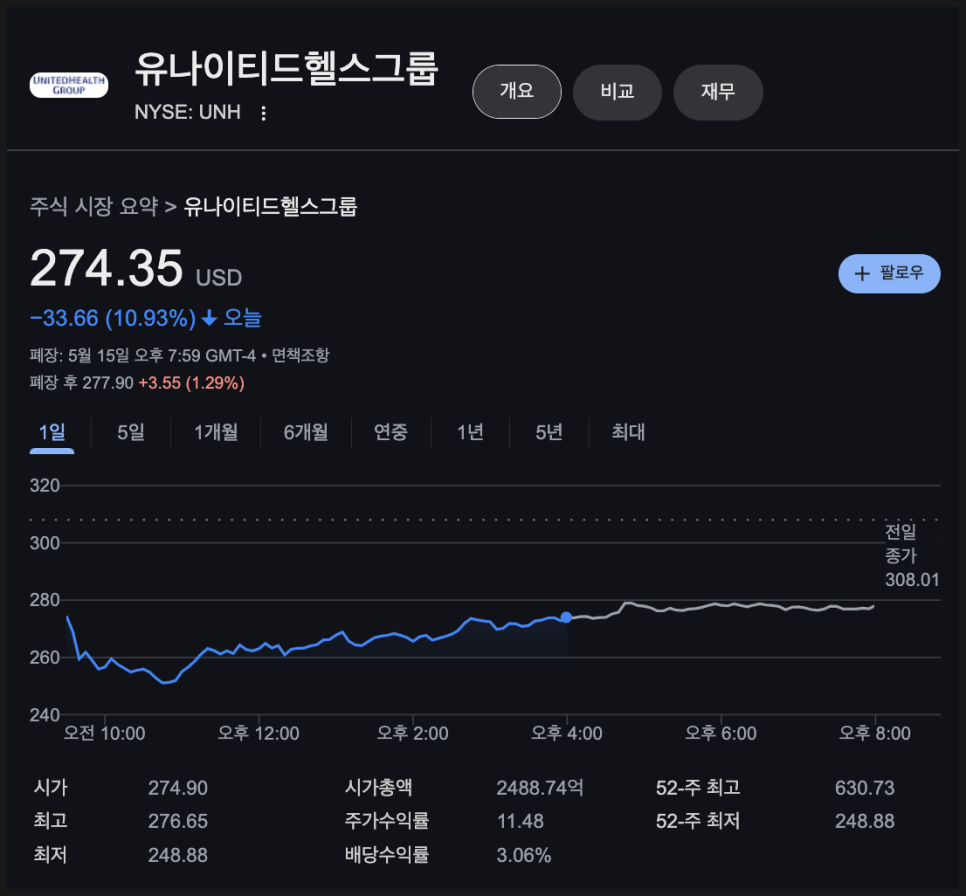The image size is (966, 896).
Task: Click the blue down arrow next to 오늘
Action: pos(209,318)
